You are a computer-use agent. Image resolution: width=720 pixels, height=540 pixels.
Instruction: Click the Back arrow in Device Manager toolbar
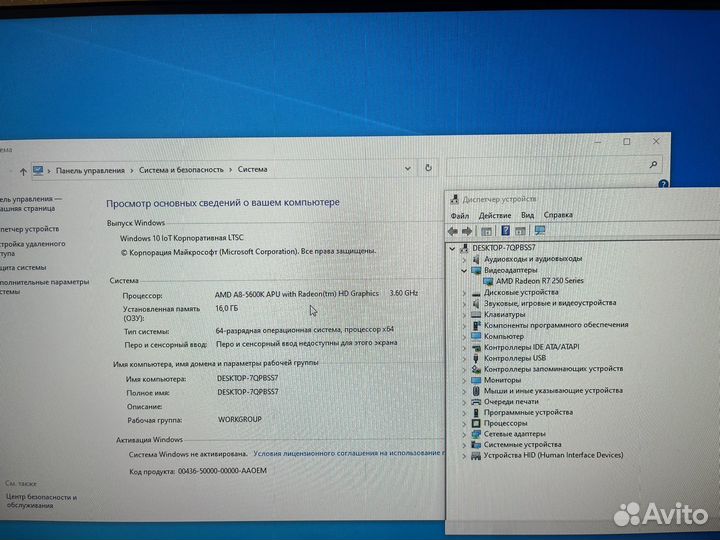click(x=453, y=231)
